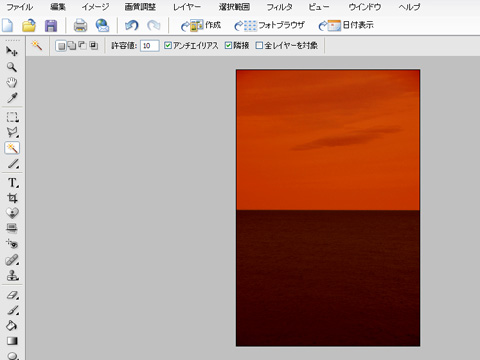Image resolution: width=480 pixels, height=360 pixels.
Task: Select the Paint Bucket tool
Action: (x=12, y=326)
